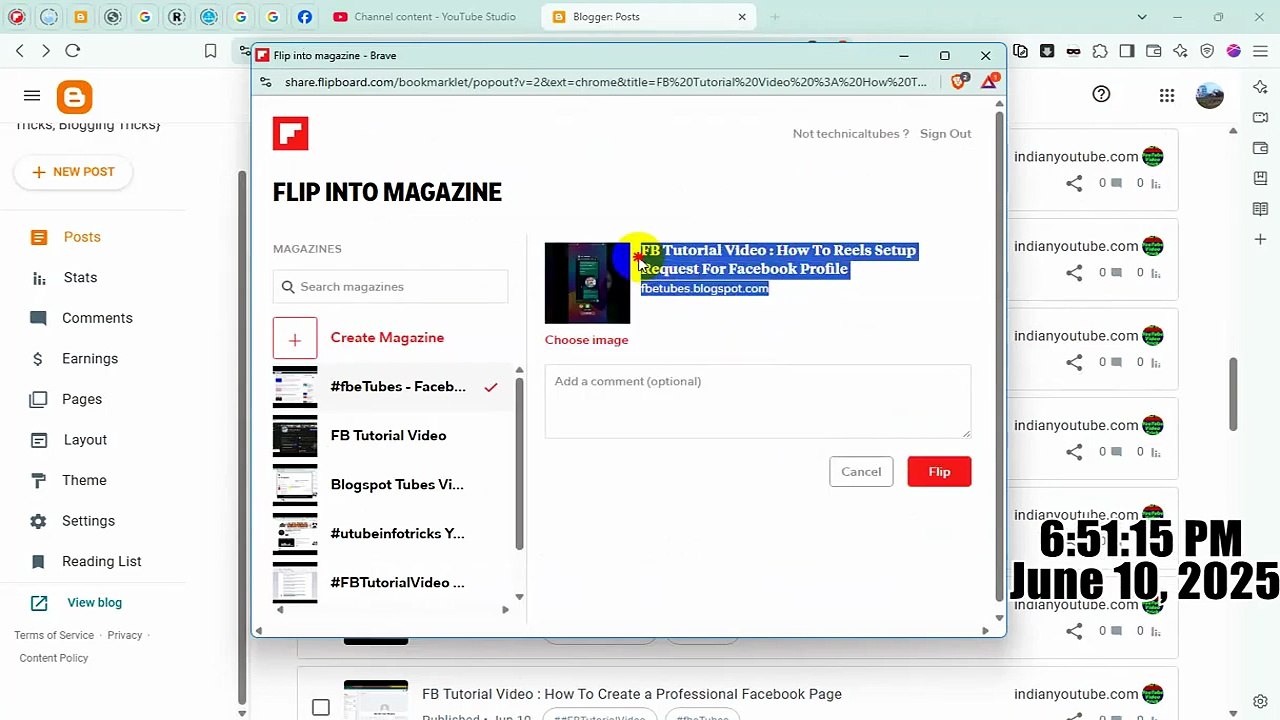This screenshot has width=1280, height=720.
Task: Add item with sidebar plus icon
Action: tap(1260, 239)
